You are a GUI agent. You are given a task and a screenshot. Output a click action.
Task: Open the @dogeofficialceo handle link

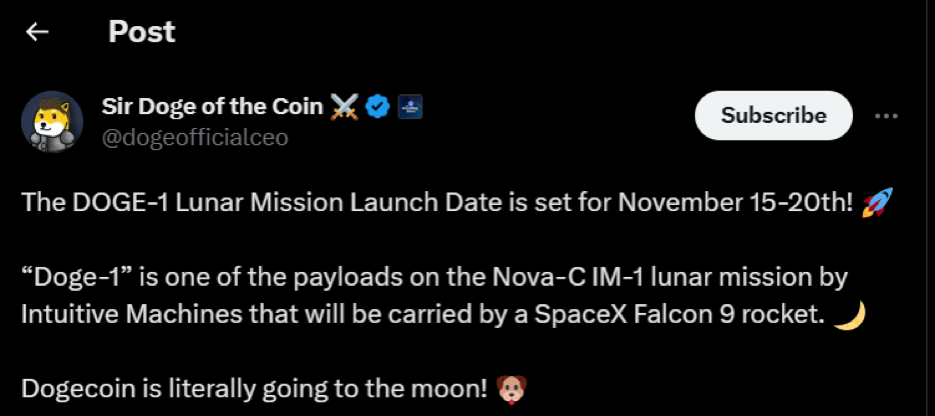coord(195,137)
